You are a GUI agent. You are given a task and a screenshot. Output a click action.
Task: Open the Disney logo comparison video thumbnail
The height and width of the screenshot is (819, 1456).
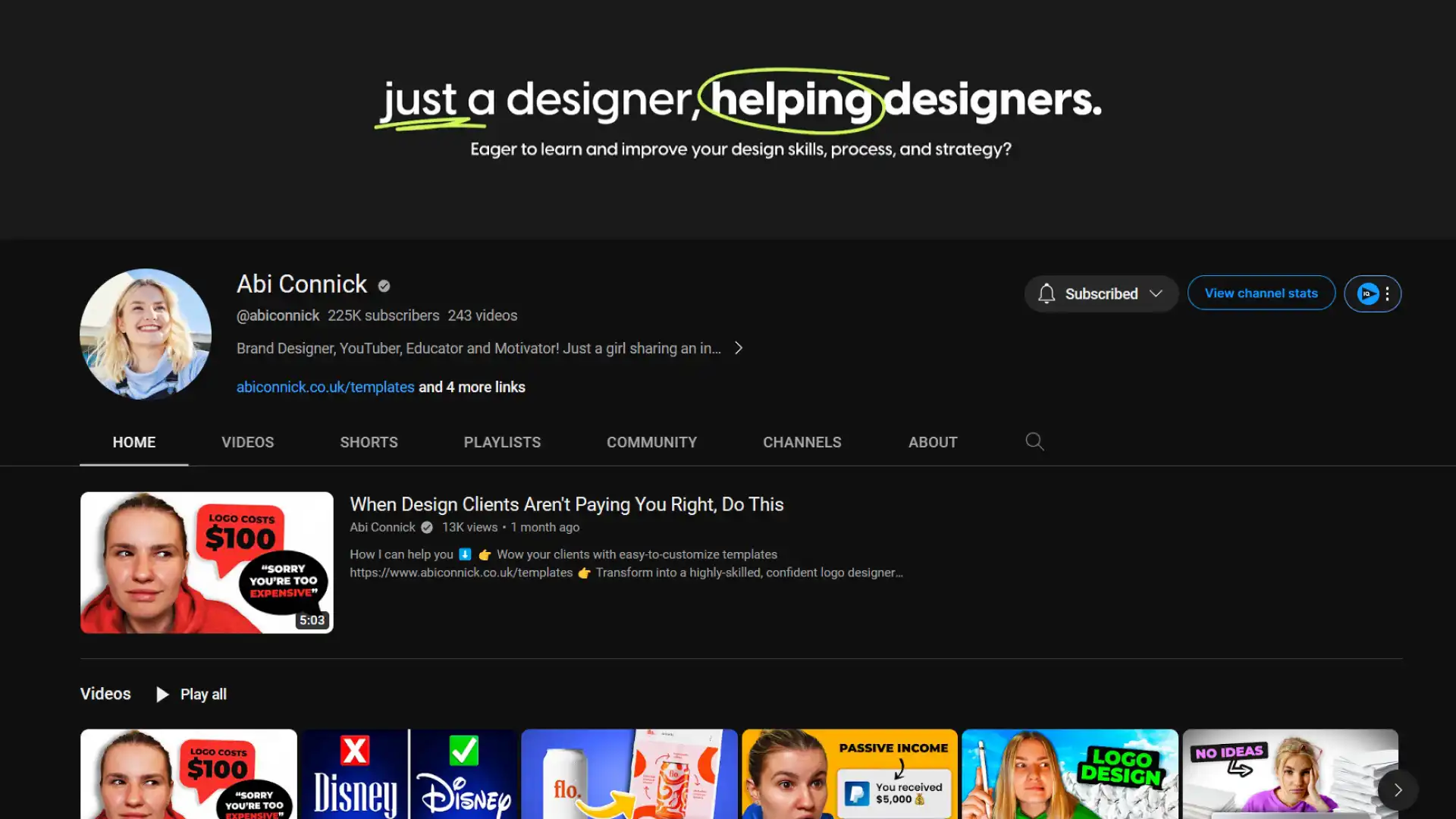click(x=409, y=773)
